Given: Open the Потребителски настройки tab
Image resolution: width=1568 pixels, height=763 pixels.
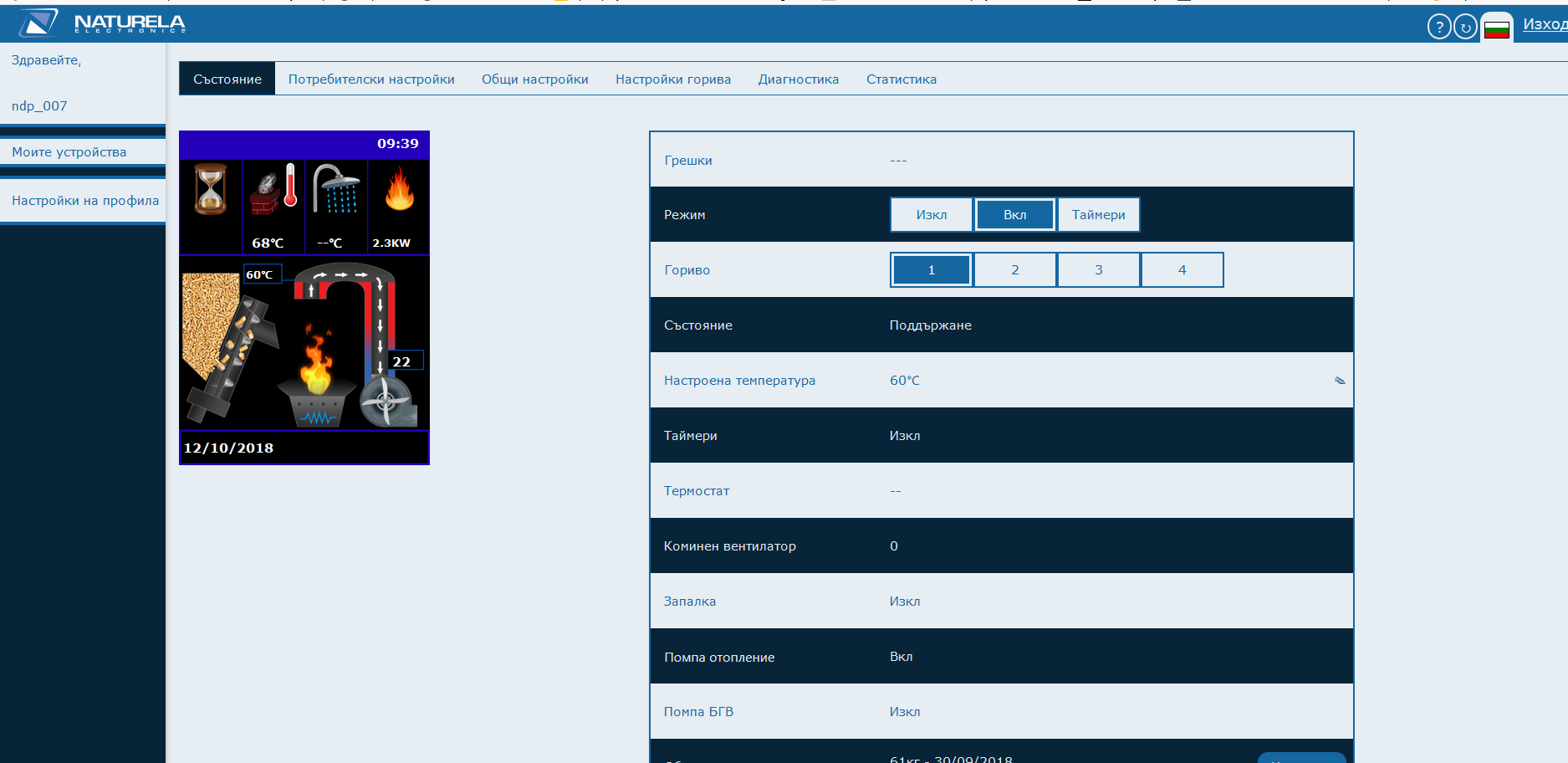Looking at the screenshot, I should 371,79.
